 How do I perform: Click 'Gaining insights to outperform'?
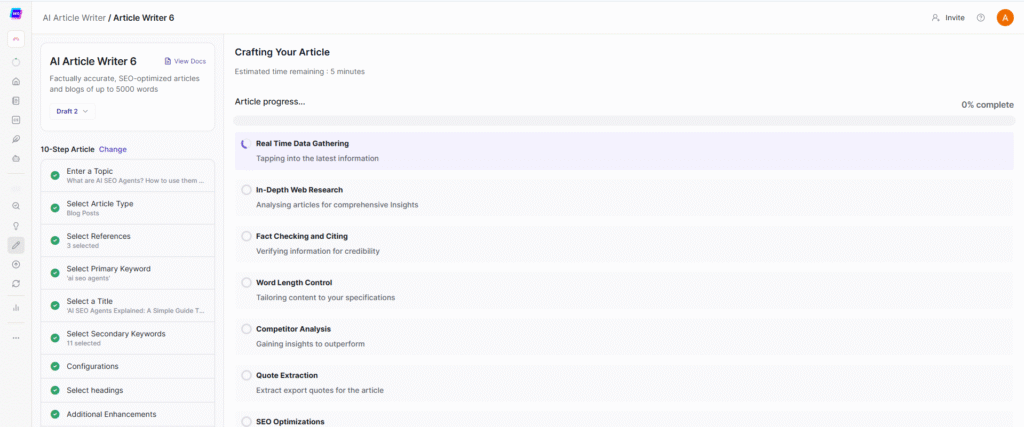tap(310, 344)
